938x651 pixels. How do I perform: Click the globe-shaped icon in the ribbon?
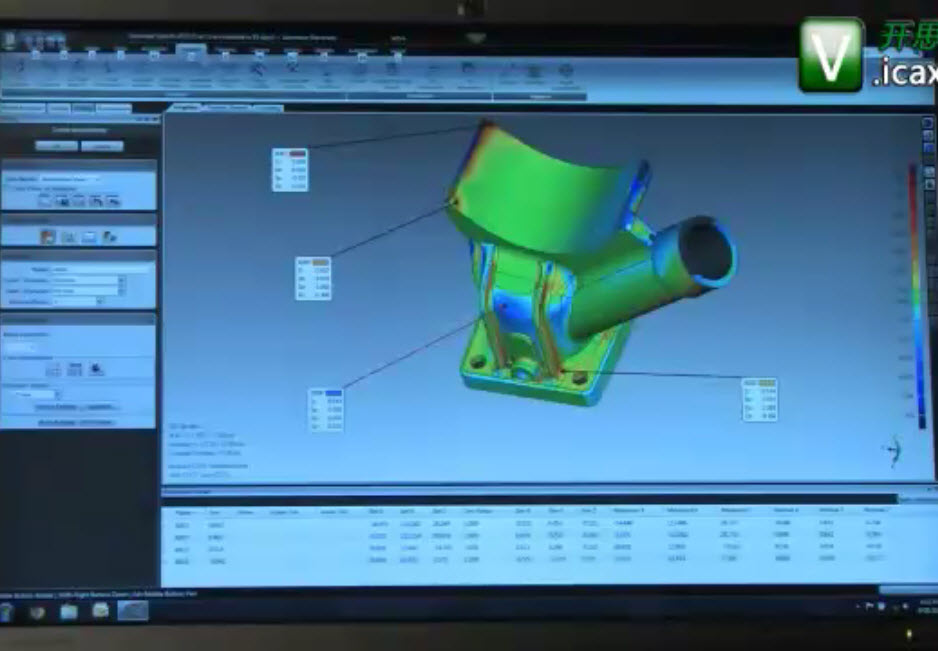(565, 71)
